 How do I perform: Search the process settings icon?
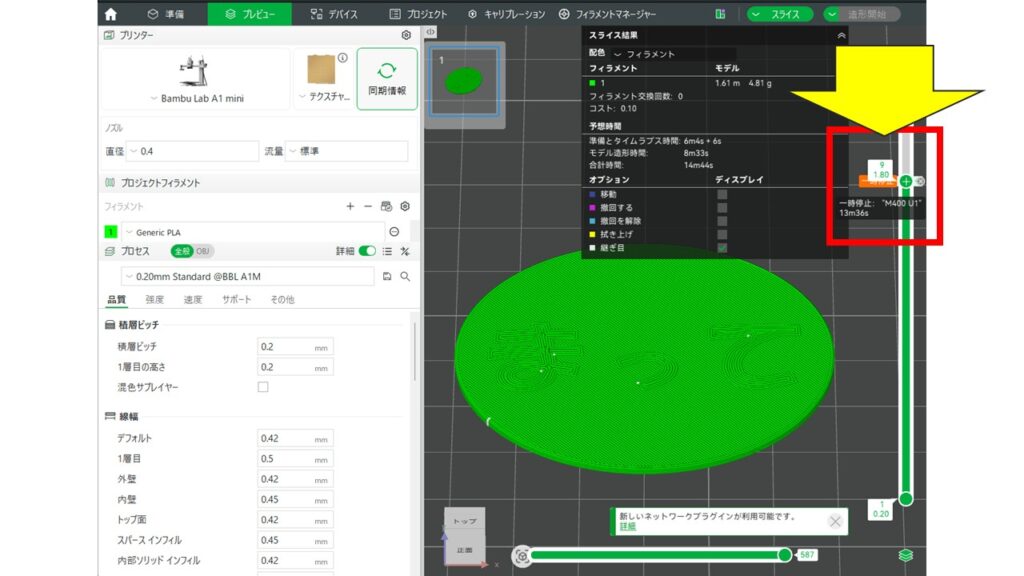click(x=405, y=276)
